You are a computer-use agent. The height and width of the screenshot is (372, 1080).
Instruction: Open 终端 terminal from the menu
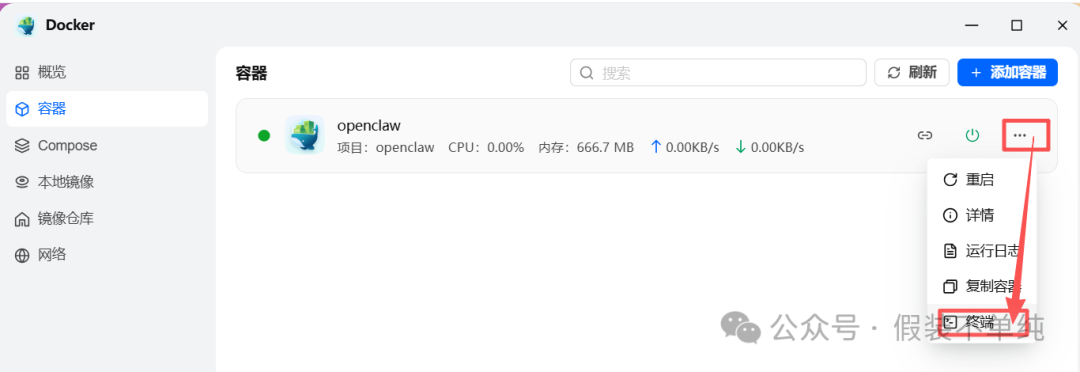pos(982,322)
